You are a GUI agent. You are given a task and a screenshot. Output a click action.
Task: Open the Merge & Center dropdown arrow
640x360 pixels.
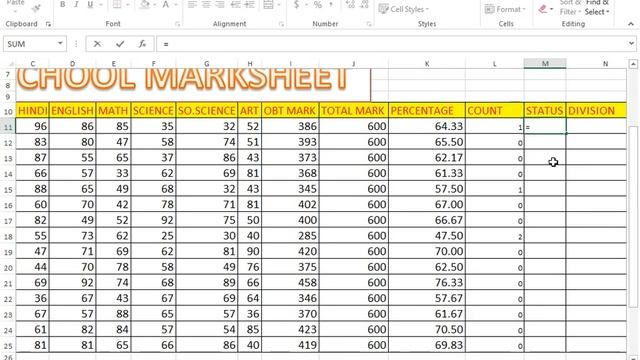click(279, 5)
